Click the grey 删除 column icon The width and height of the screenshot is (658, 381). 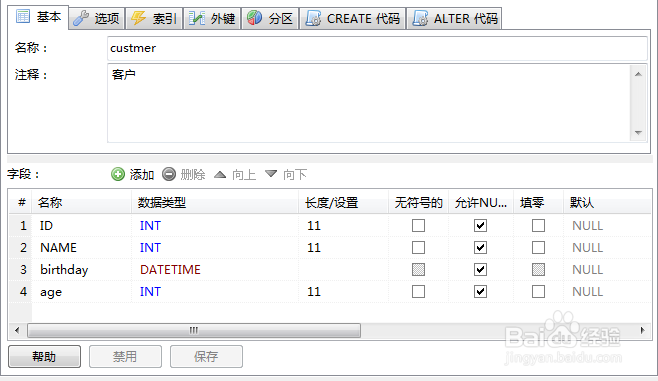point(169,174)
